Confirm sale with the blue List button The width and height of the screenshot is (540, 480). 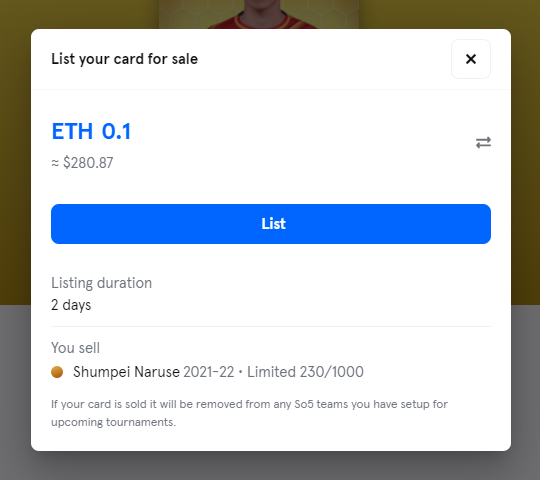coord(271,224)
